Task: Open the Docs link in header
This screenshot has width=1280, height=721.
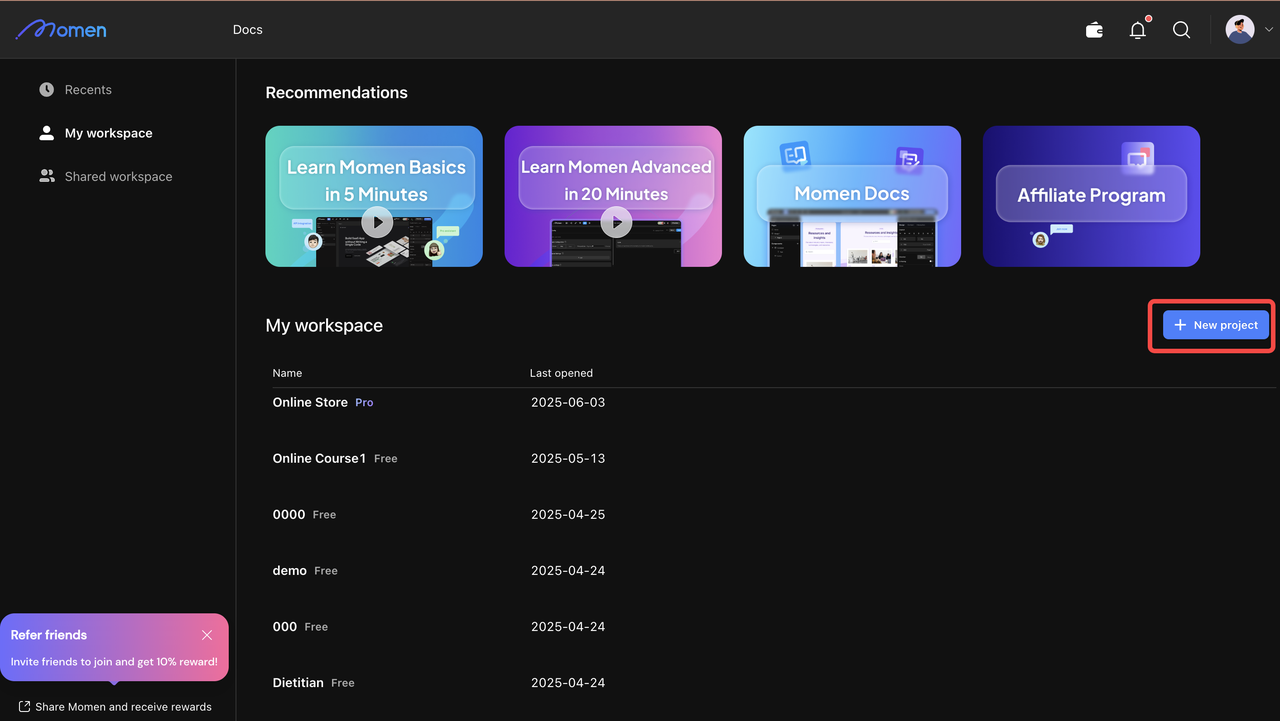Action: [248, 30]
